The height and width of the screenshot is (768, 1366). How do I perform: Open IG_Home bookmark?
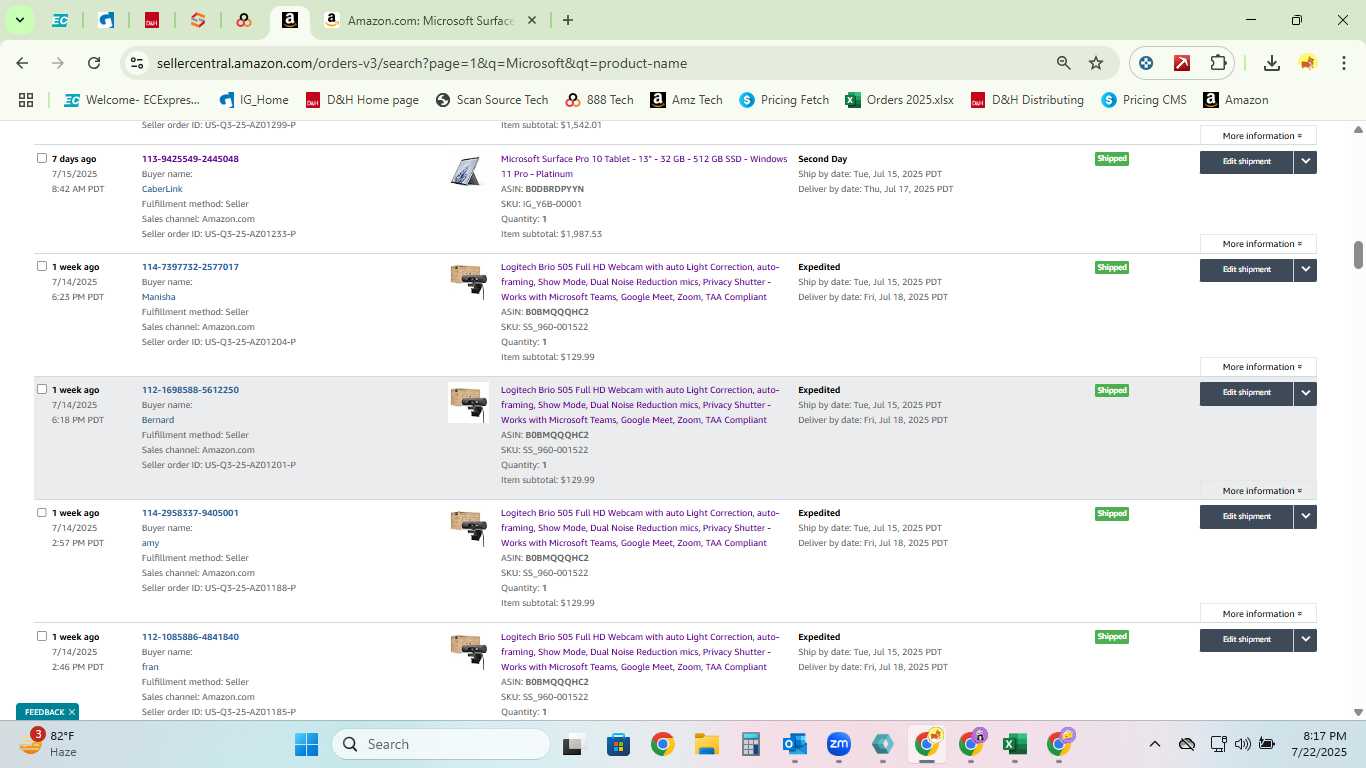254,100
